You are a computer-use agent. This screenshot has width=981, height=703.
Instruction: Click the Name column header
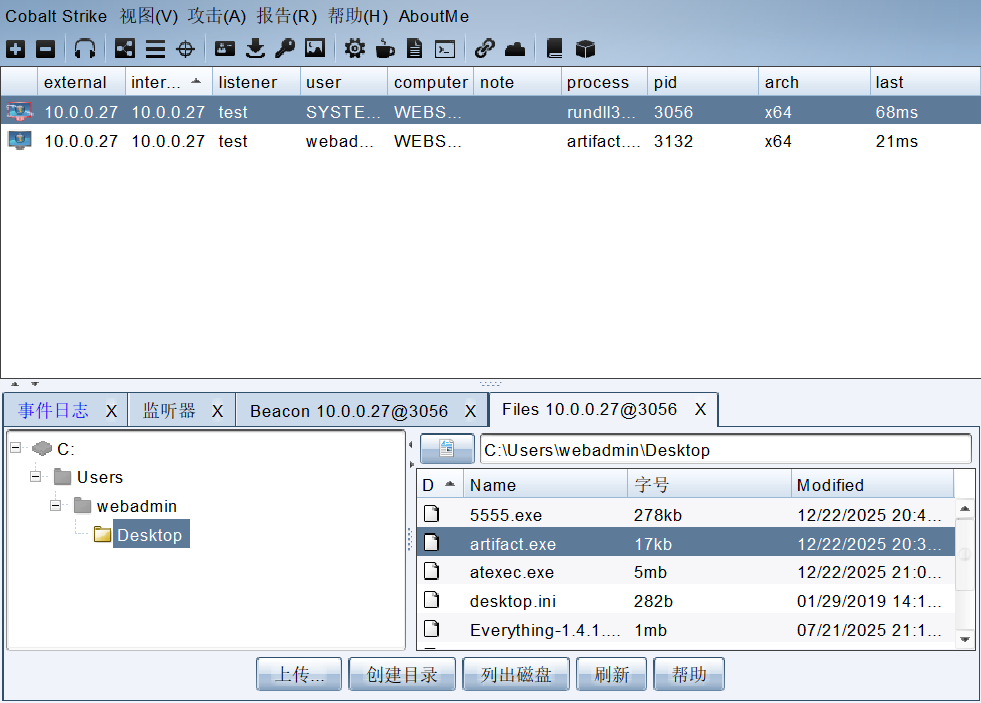pos(546,485)
